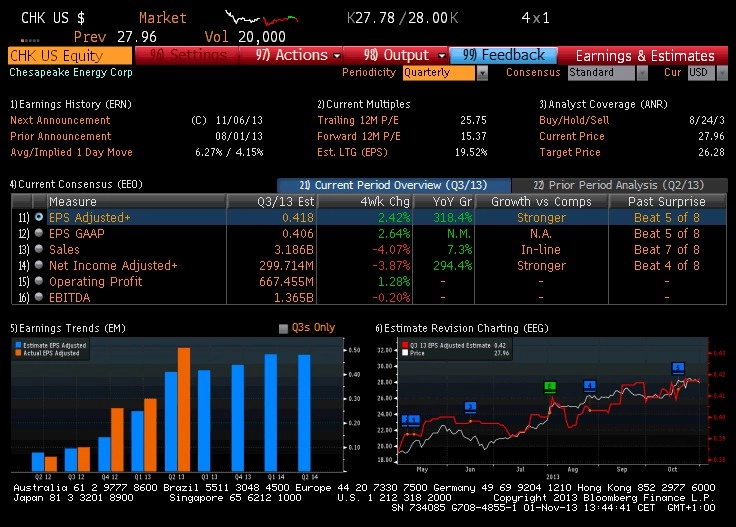Screen dimensions: 736x527
Task: Select blue marker 3 on the revision chart
Action: point(470,407)
